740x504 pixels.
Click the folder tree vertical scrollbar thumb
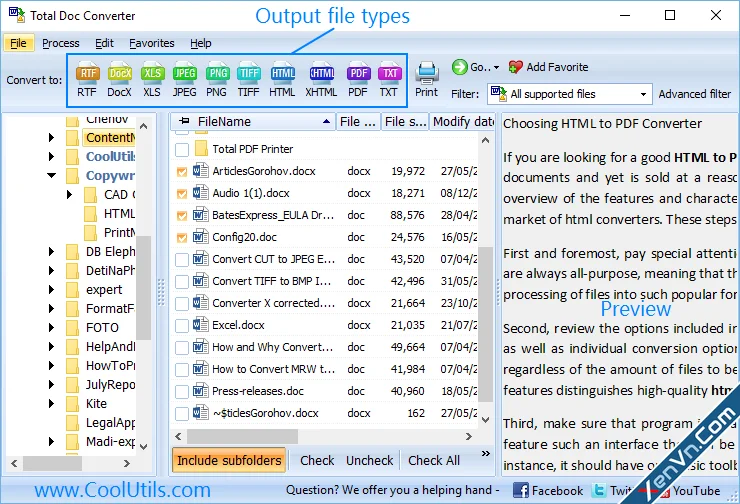click(x=143, y=288)
